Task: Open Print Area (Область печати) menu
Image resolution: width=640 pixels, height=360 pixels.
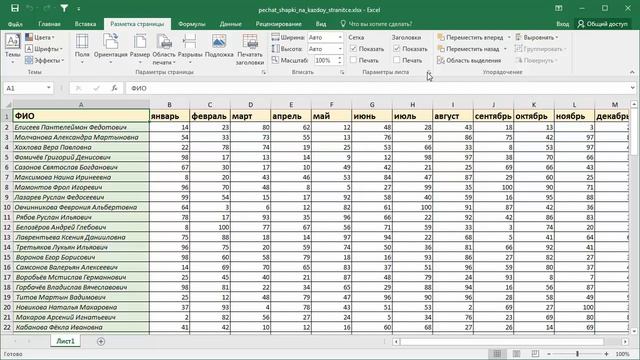Action: [164, 49]
